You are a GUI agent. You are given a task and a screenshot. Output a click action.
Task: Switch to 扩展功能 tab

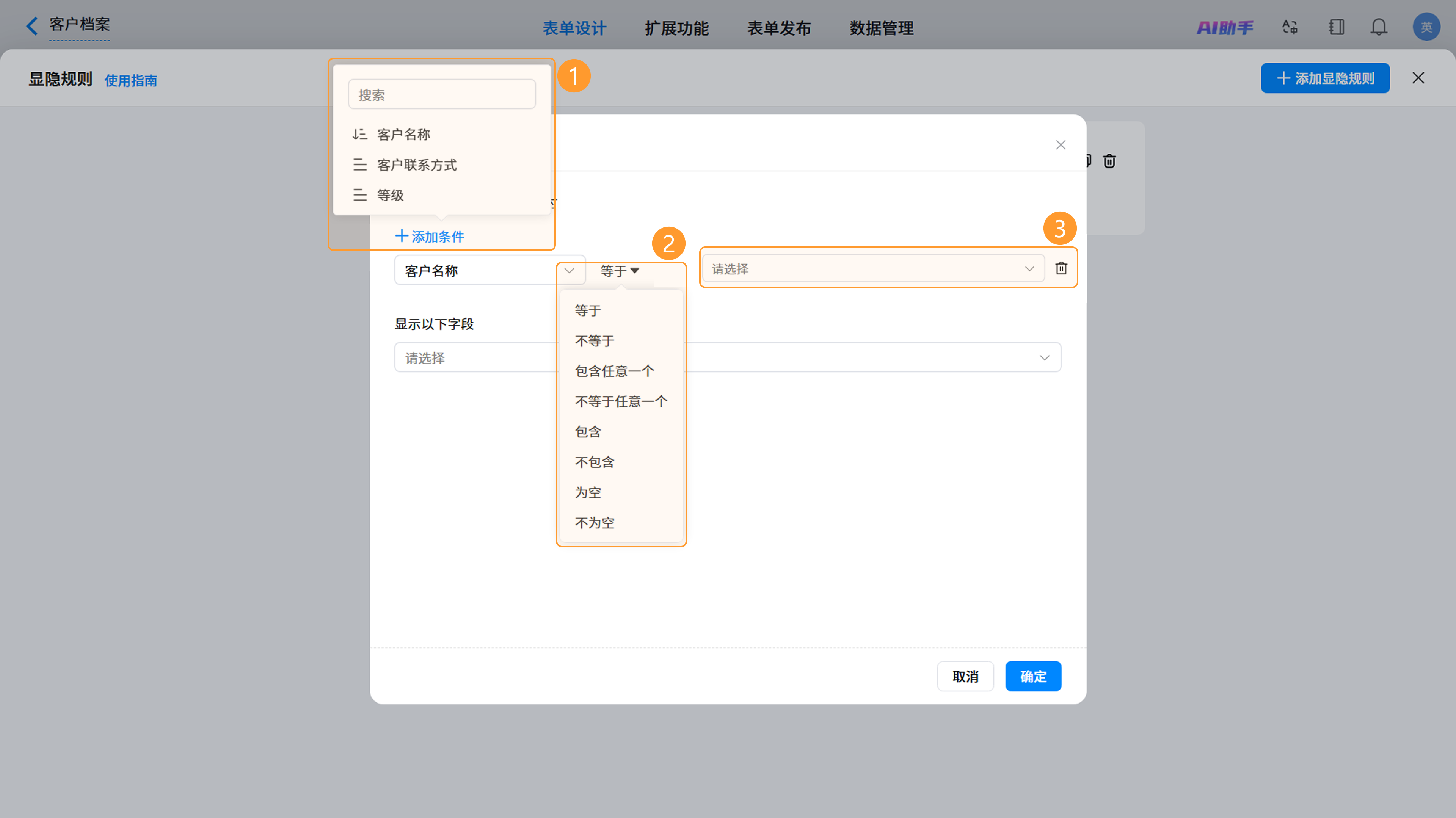[x=676, y=28]
